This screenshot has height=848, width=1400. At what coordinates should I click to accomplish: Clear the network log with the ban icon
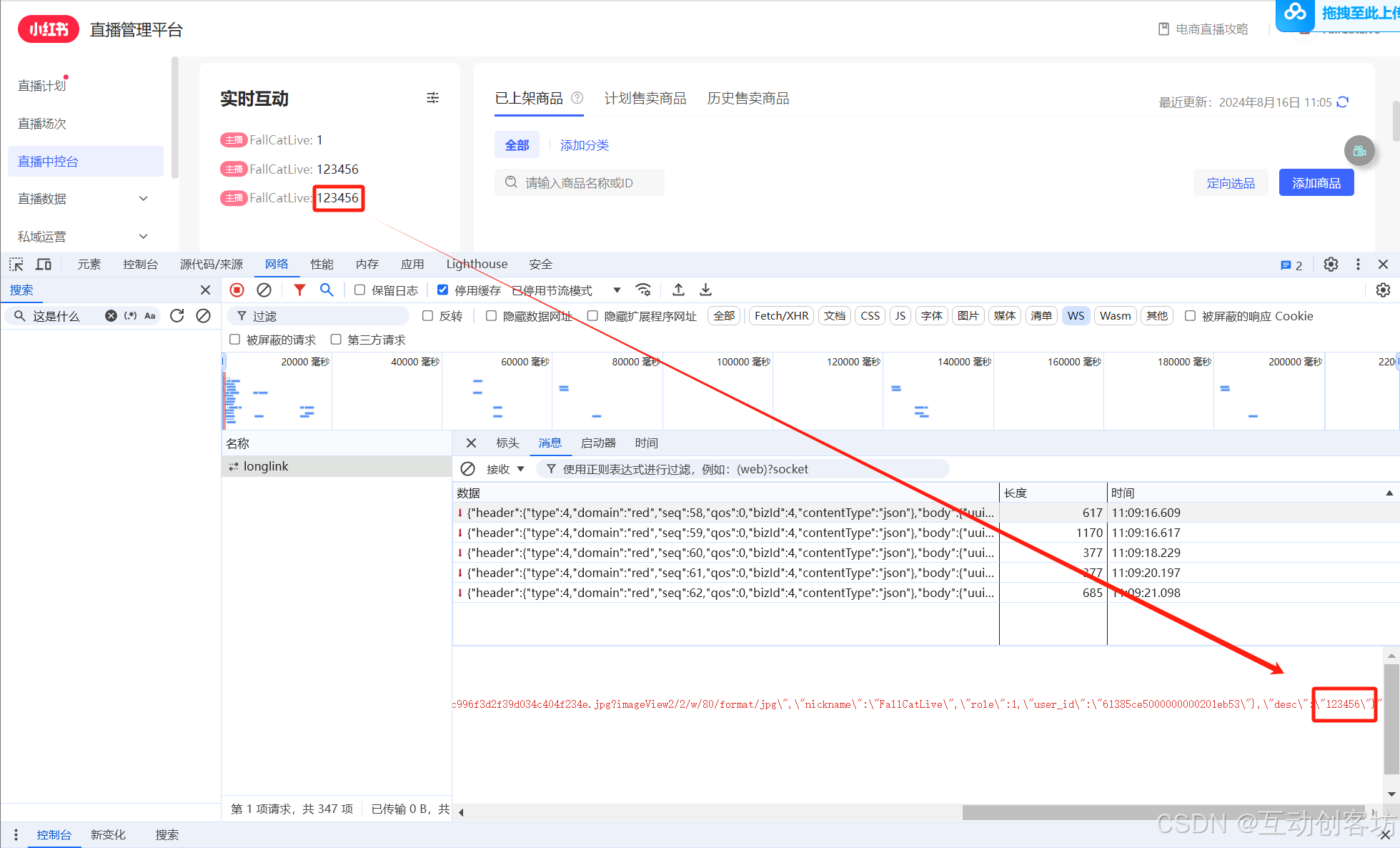264,290
